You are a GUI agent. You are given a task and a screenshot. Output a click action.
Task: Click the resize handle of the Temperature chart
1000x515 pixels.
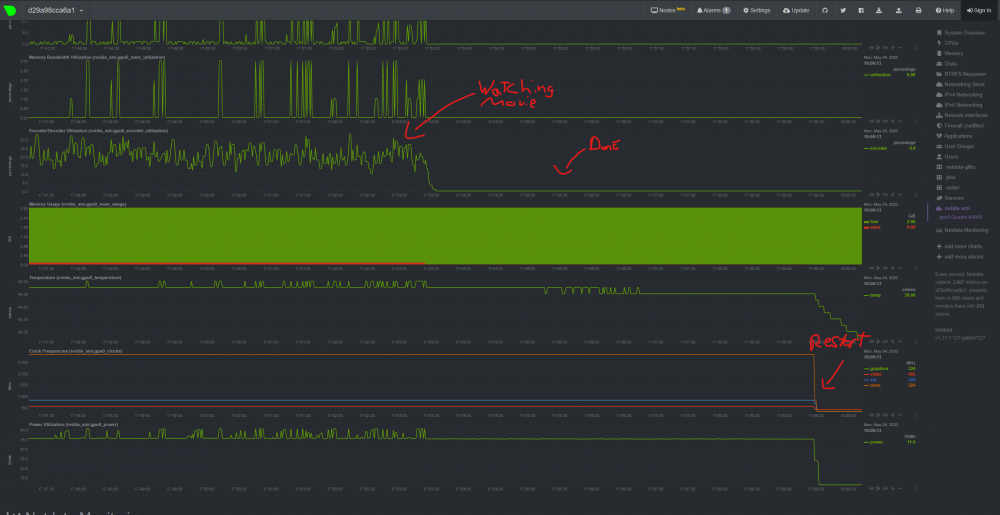click(915, 341)
